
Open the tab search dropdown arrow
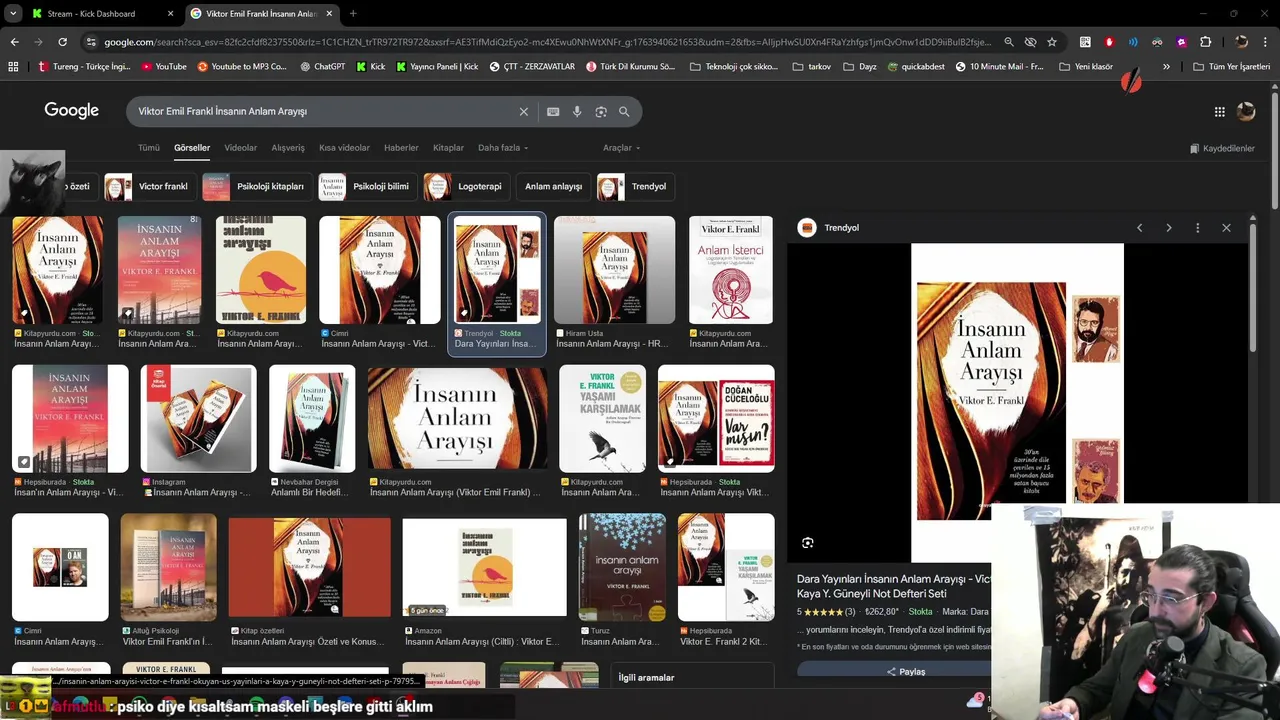pos(13,14)
